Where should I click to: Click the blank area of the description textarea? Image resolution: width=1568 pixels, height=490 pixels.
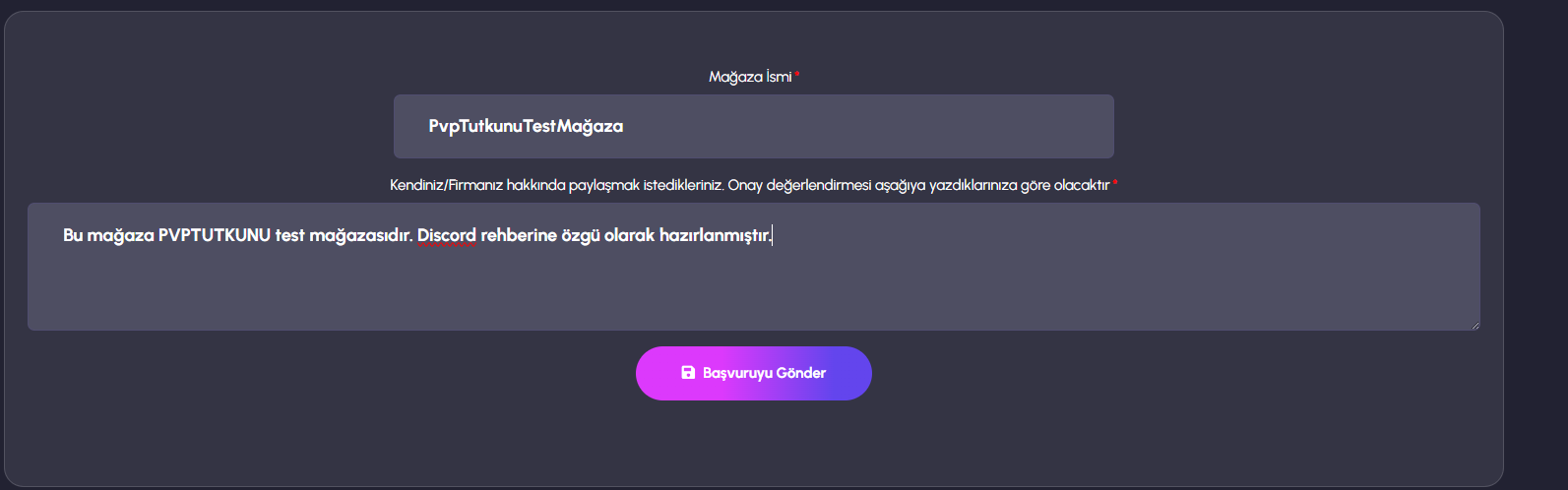(753, 290)
